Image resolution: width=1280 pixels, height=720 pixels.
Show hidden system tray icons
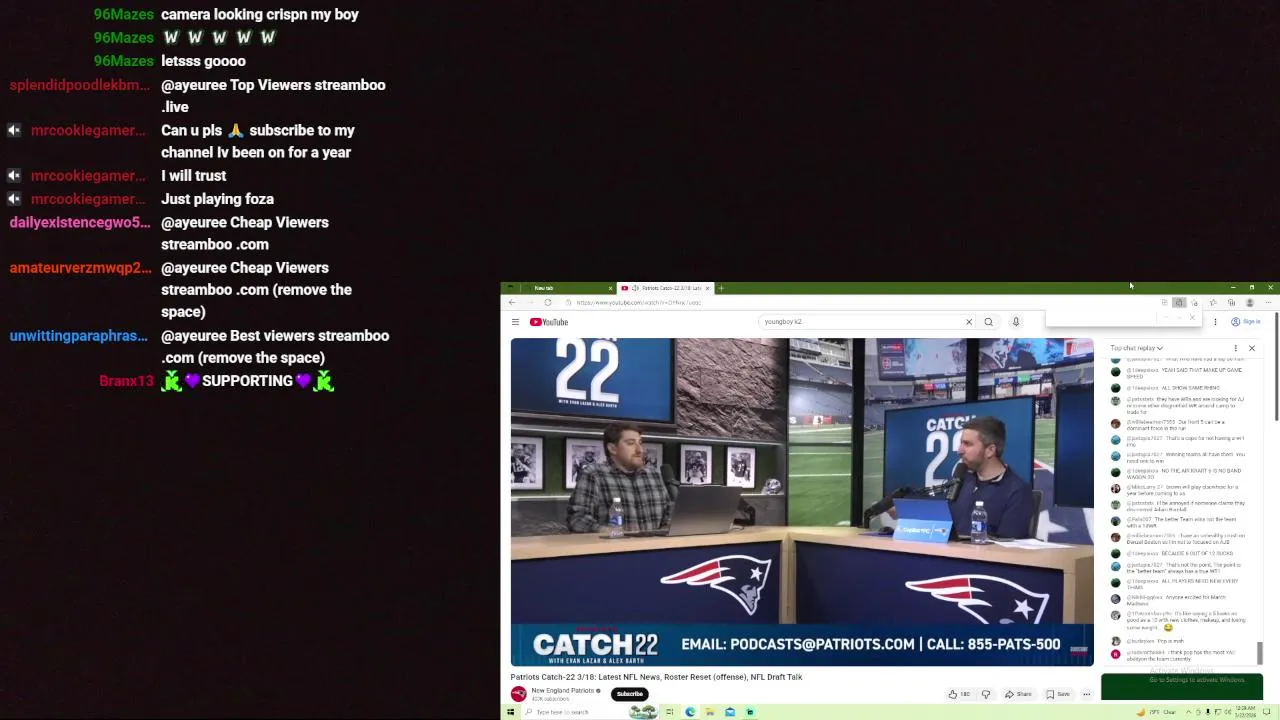click(1187, 712)
